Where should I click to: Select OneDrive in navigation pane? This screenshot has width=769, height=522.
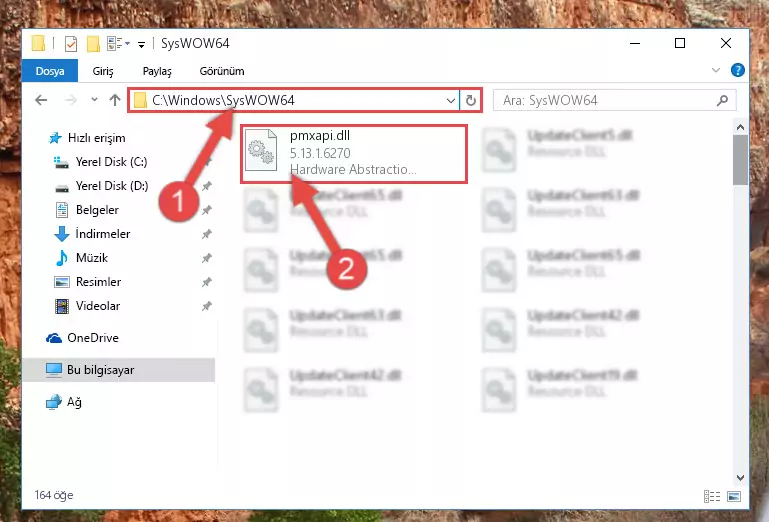point(82,338)
